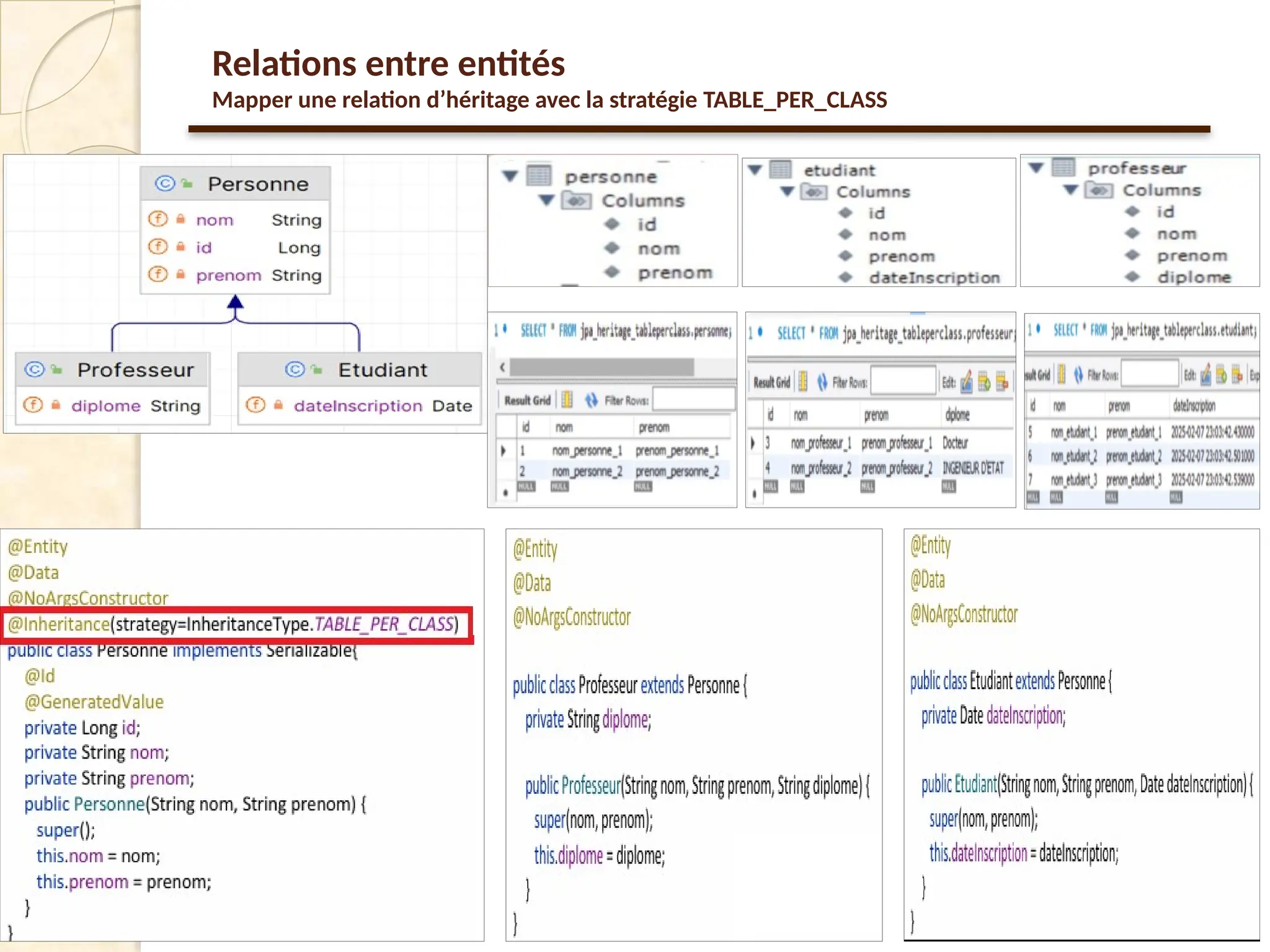Click the field icon beside diplome
1270x952 pixels.
[x=33, y=405]
